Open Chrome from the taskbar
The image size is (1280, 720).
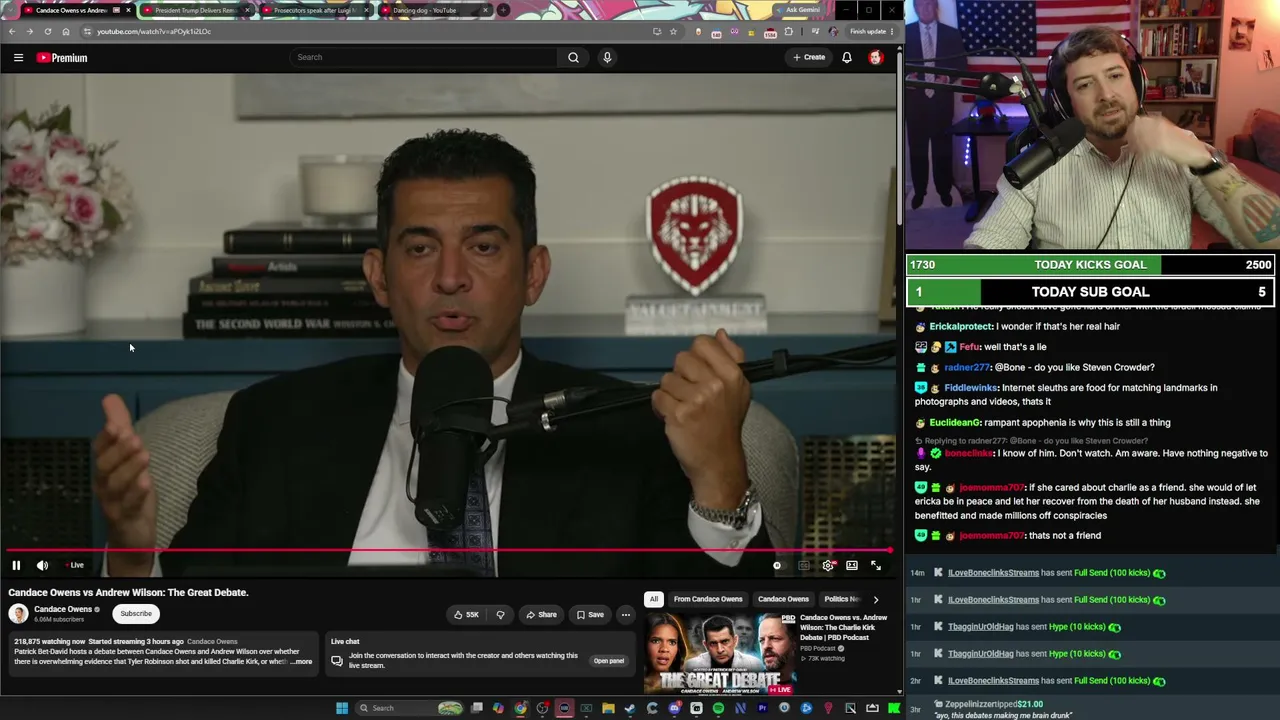pyautogui.click(x=520, y=708)
